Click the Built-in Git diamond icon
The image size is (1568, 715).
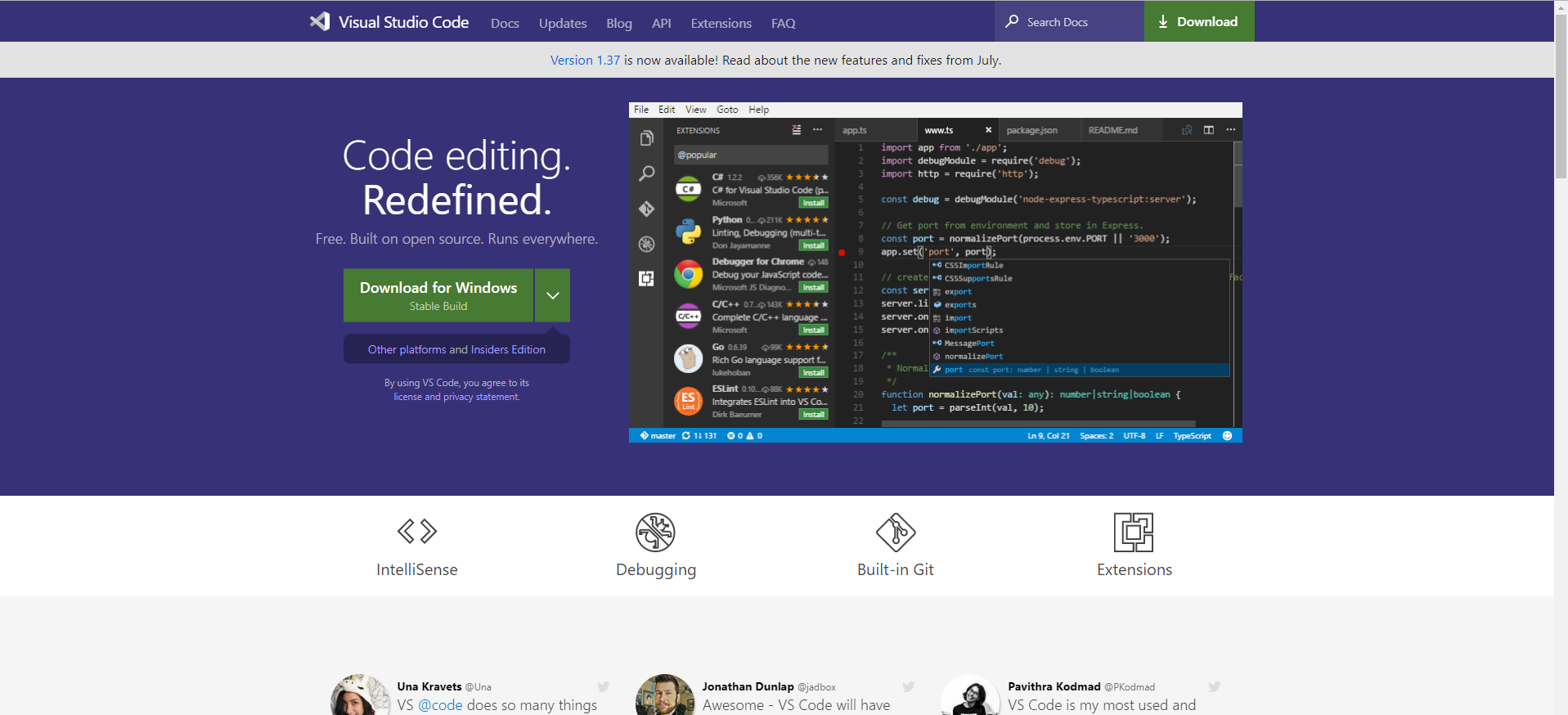coord(896,533)
